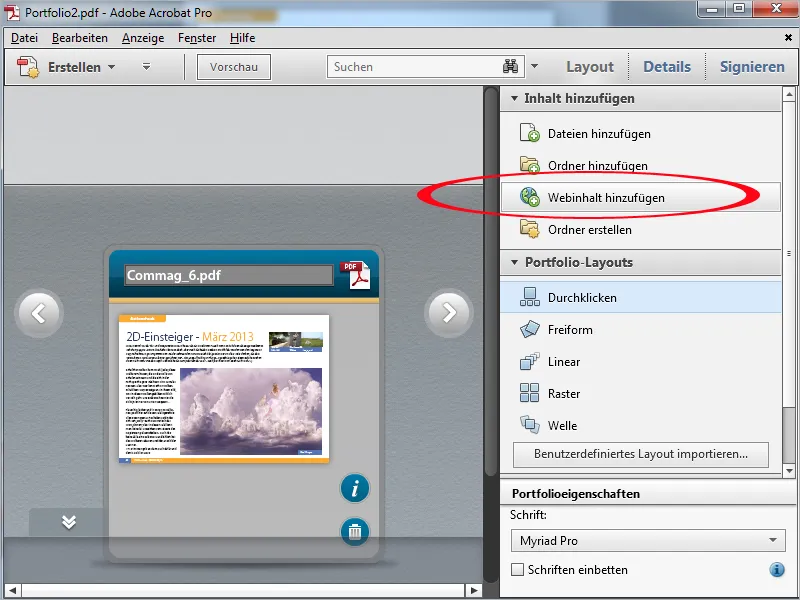This screenshot has width=800, height=600.
Task: Open the Hilfe menu
Action: click(242, 38)
